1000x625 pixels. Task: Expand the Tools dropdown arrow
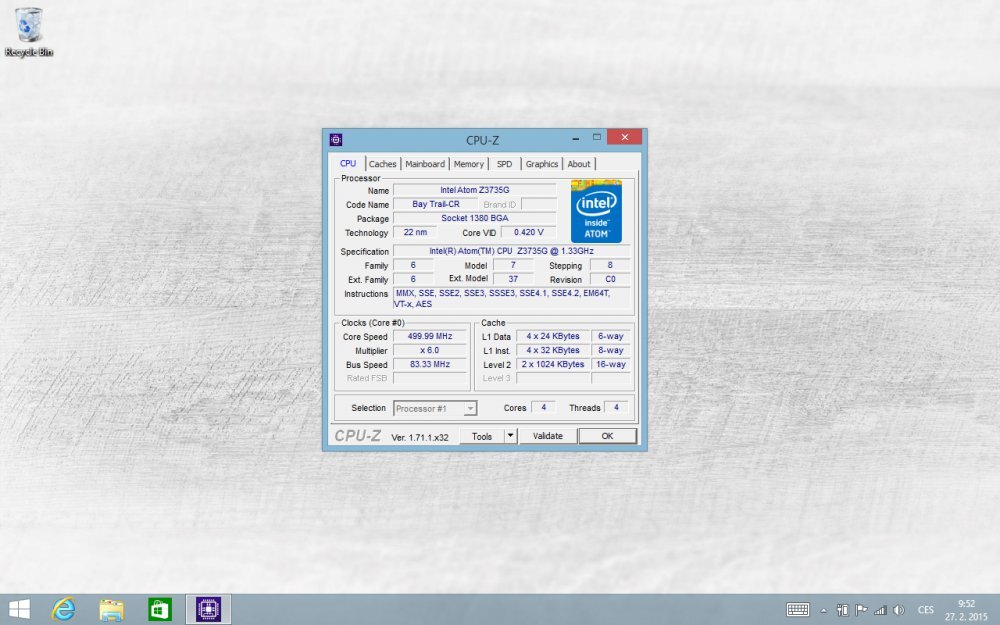tap(509, 436)
